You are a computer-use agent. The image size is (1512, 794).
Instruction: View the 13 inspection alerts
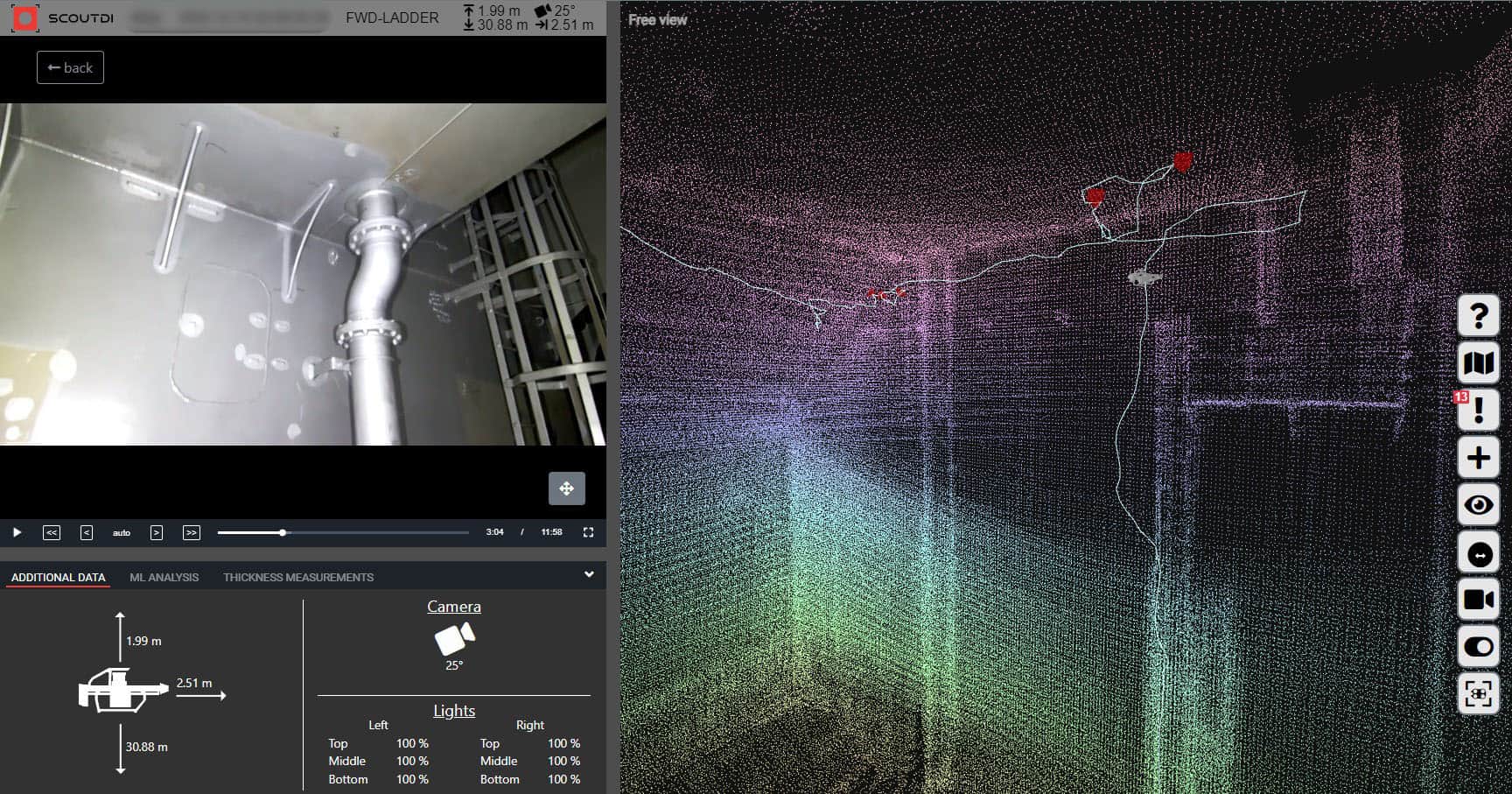point(1479,410)
